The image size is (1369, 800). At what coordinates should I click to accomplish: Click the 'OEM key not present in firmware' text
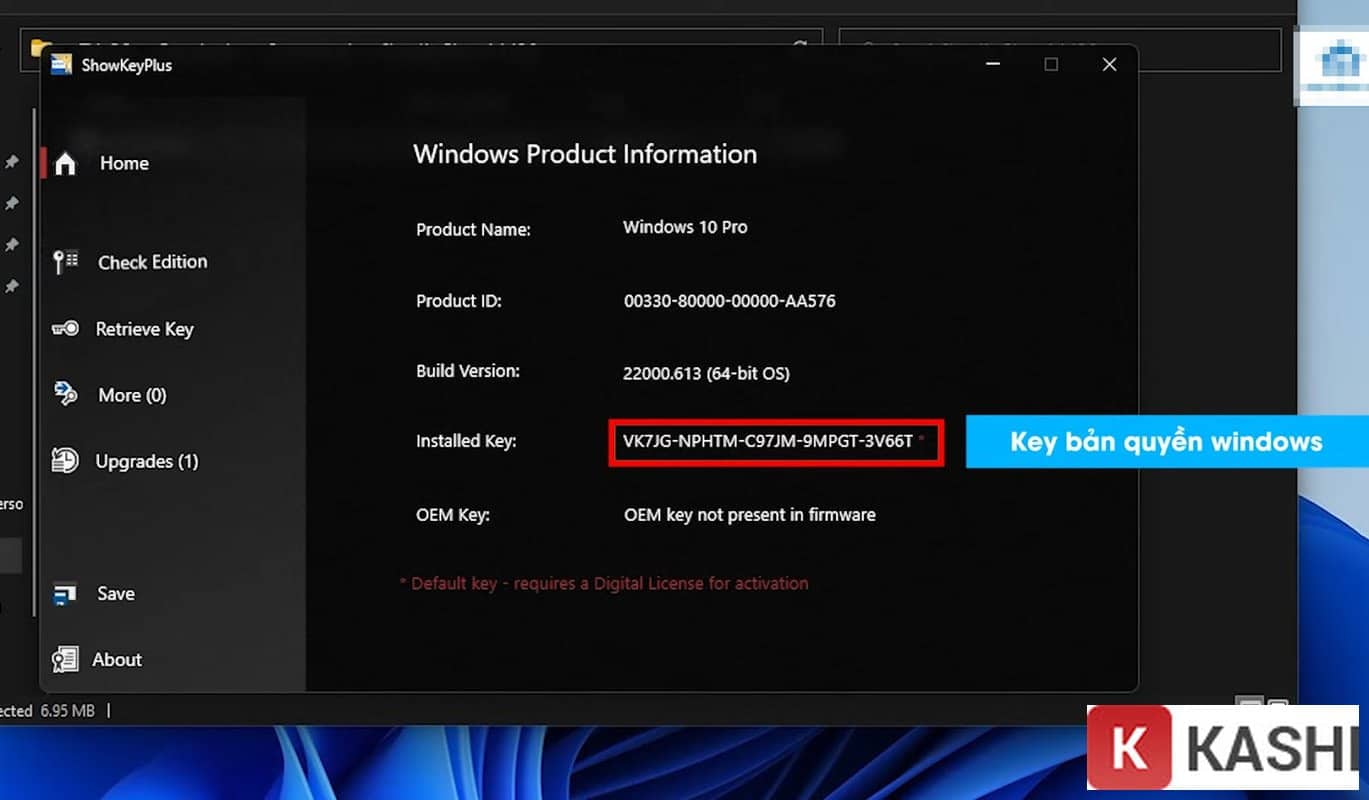coord(750,515)
